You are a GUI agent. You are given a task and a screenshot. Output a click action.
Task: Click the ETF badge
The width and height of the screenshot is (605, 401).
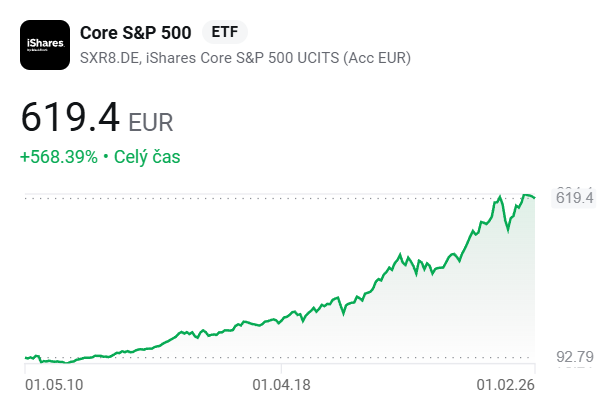click(224, 32)
